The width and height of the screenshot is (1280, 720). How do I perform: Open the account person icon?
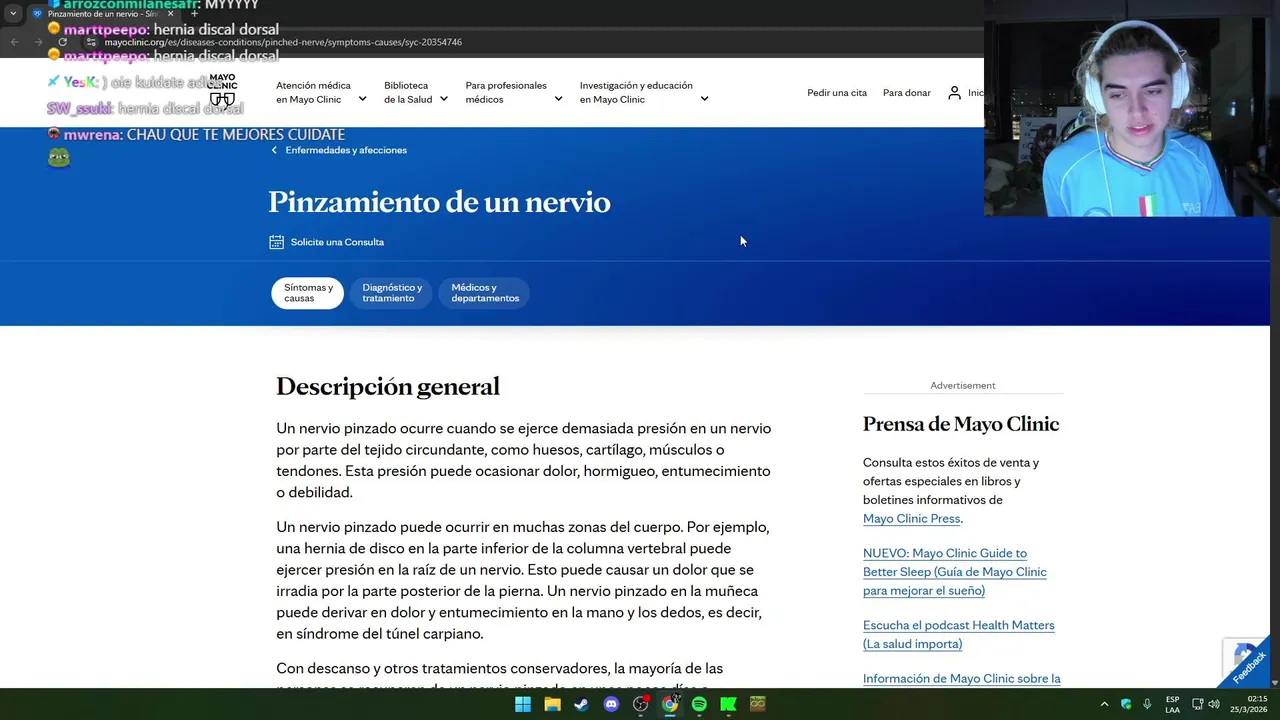pos(954,92)
